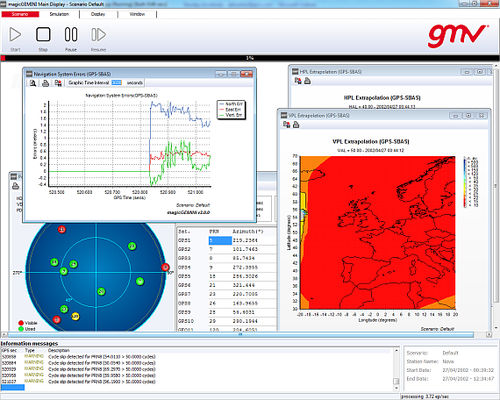Select the highlighted PRN cell in GPS1 row

[x=220, y=240]
